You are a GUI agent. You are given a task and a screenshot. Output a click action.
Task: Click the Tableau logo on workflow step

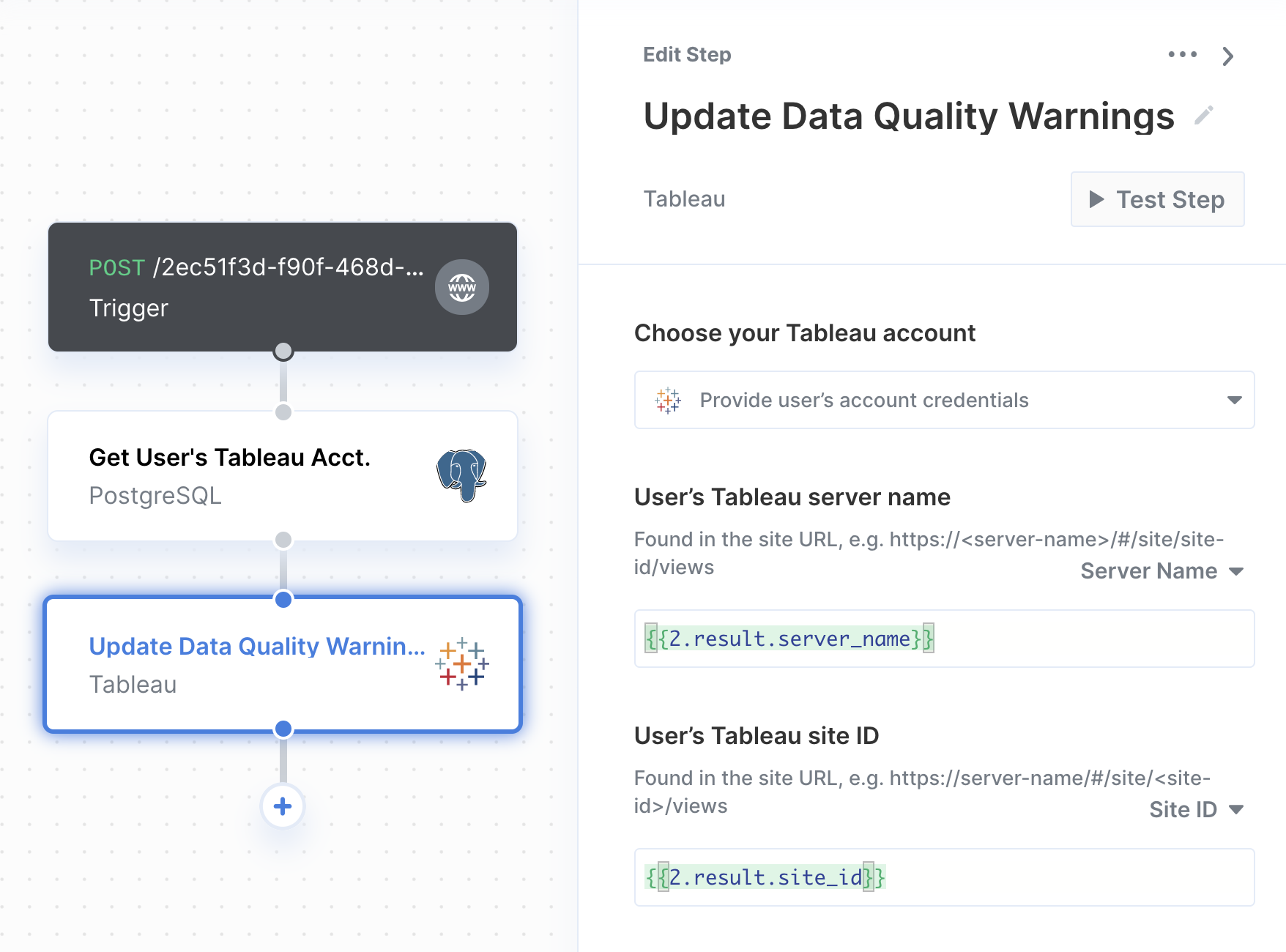click(x=462, y=664)
